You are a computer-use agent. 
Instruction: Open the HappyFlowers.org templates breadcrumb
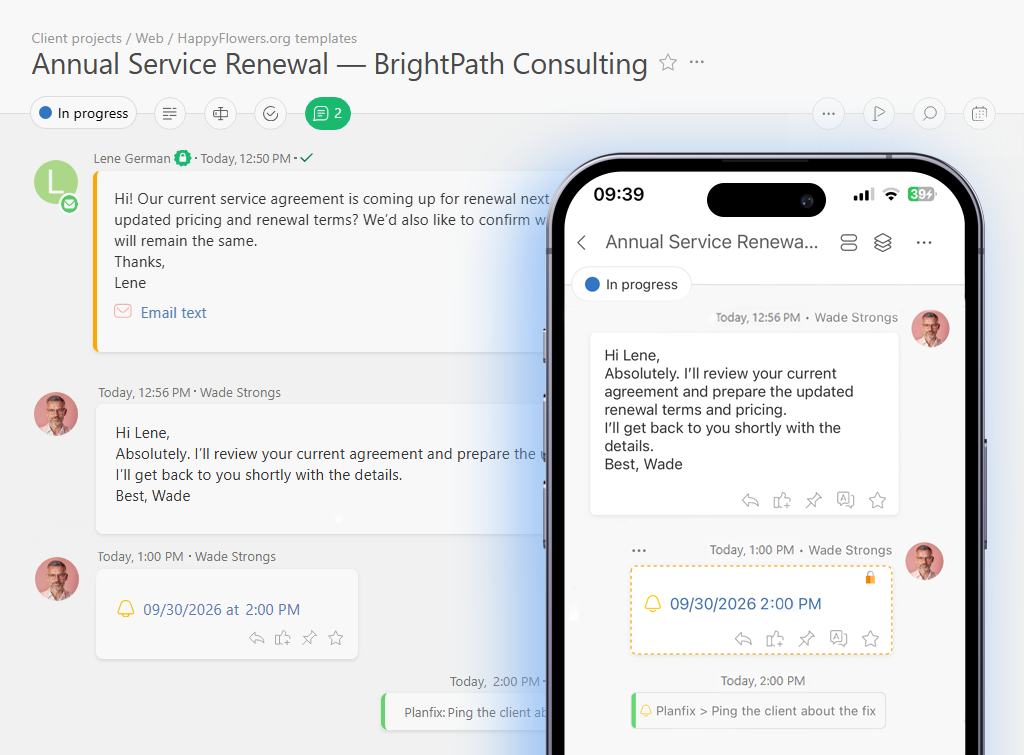point(267,39)
